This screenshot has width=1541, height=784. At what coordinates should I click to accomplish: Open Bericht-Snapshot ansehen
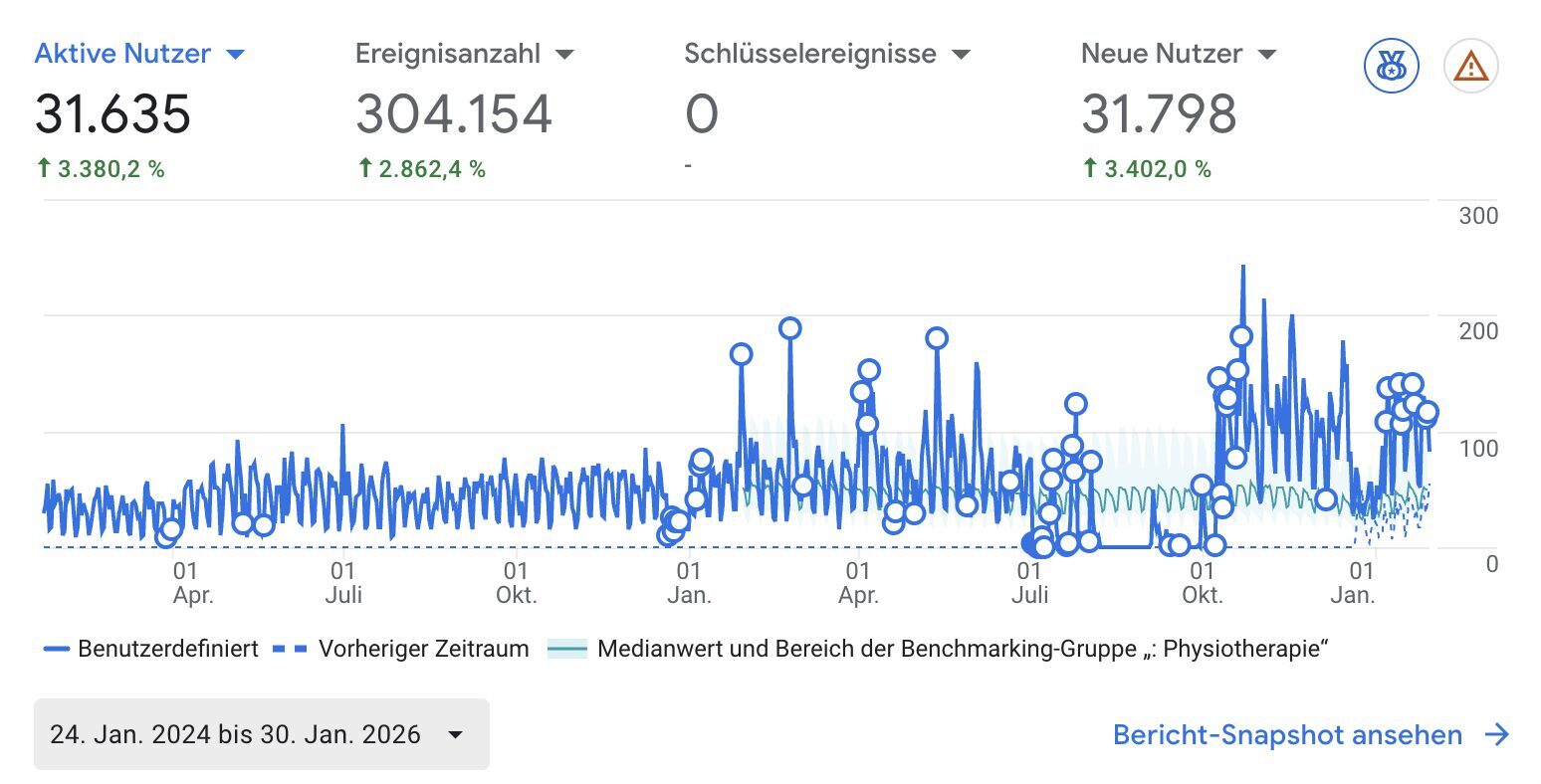[x=1285, y=735]
